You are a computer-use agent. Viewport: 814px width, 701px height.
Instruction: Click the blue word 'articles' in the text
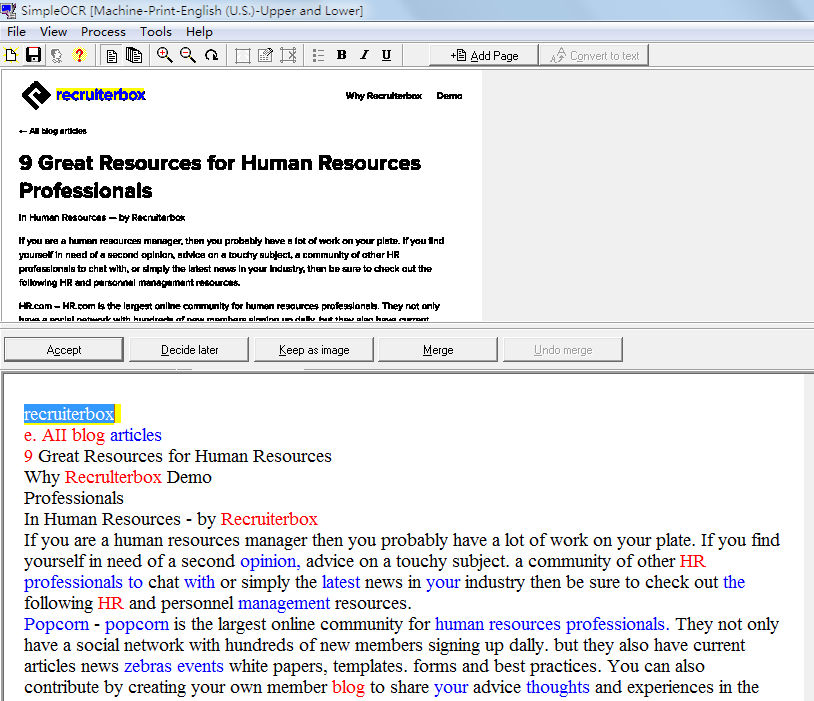pyautogui.click(x=135, y=435)
